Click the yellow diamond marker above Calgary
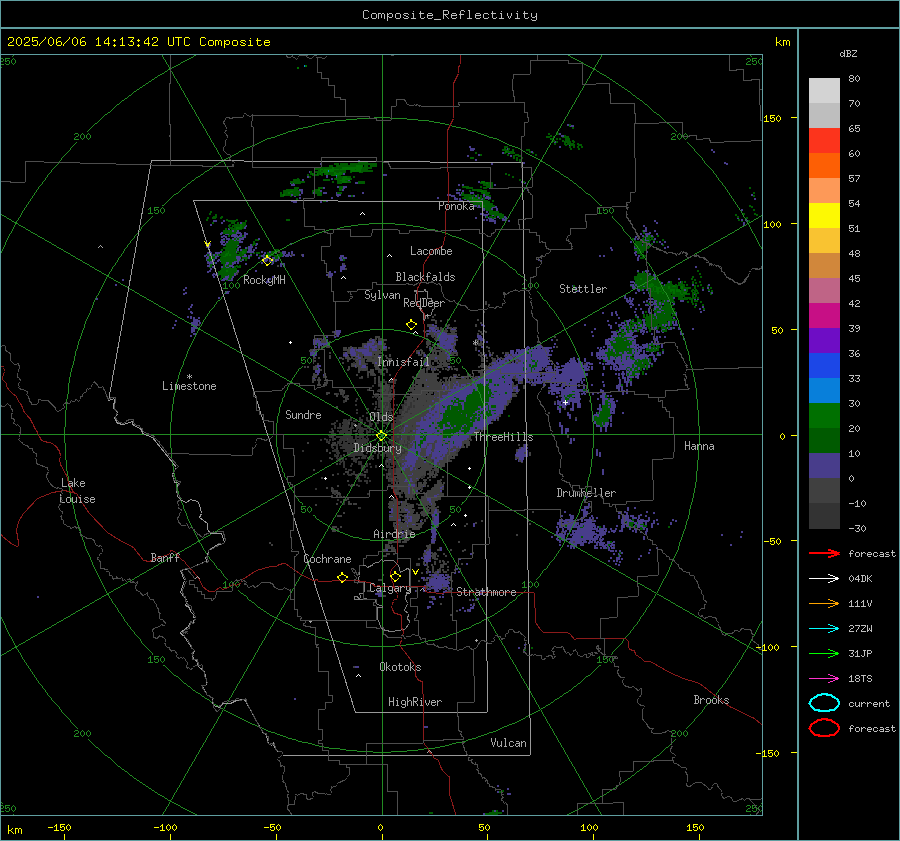900x841 pixels. 395,576
